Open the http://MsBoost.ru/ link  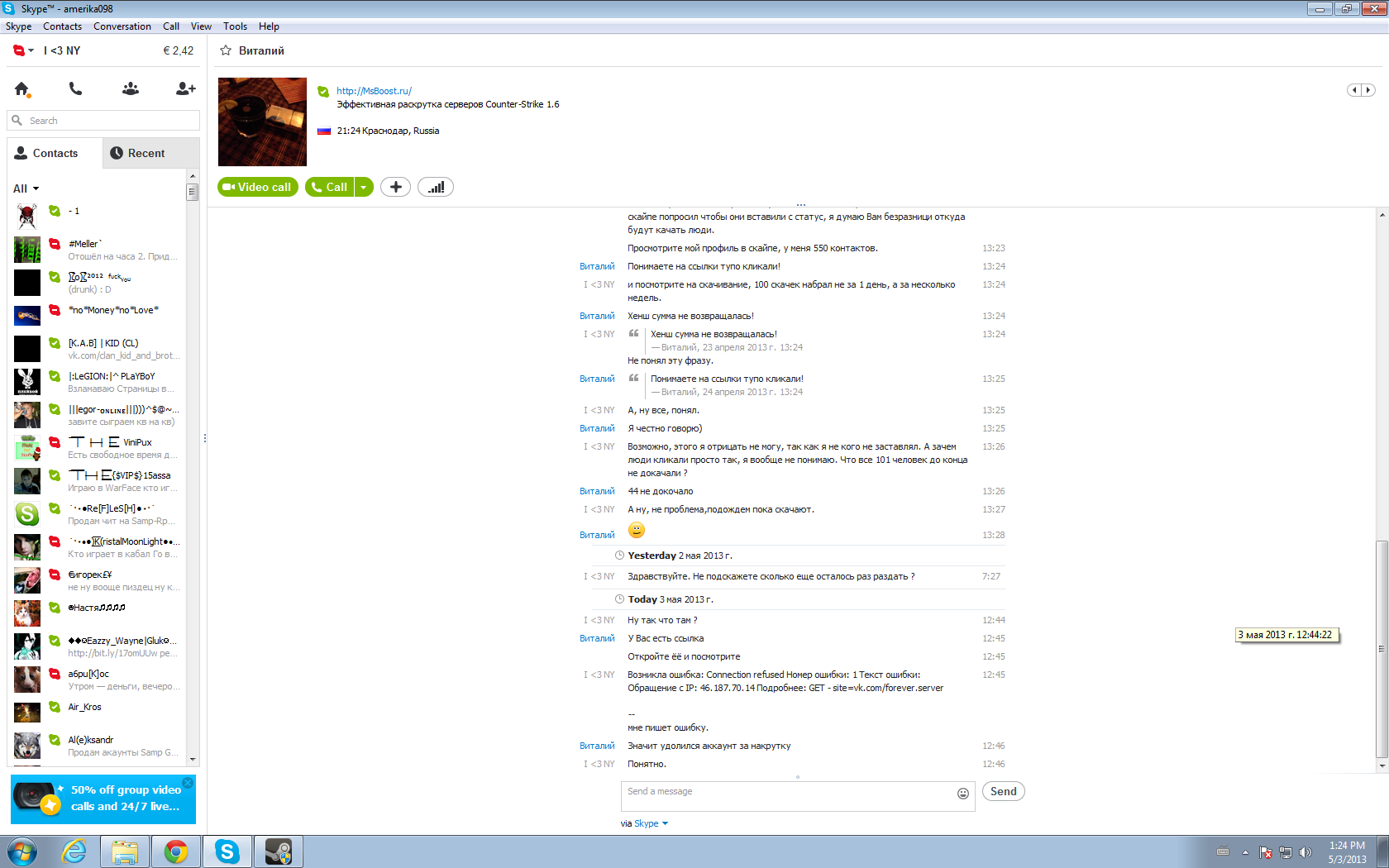[x=374, y=91]
